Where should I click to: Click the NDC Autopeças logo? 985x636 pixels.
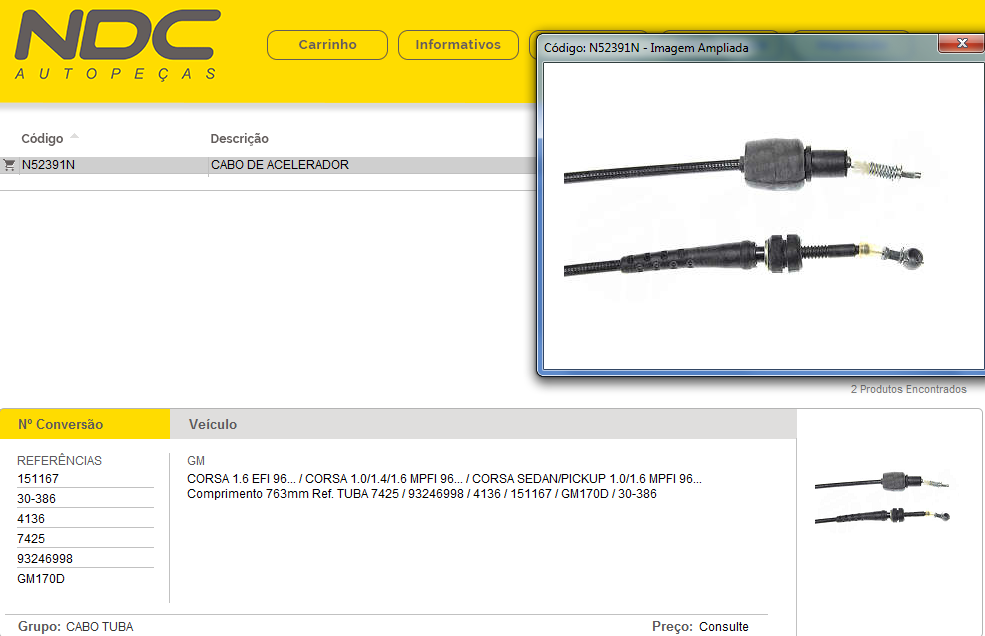point(117,45)
